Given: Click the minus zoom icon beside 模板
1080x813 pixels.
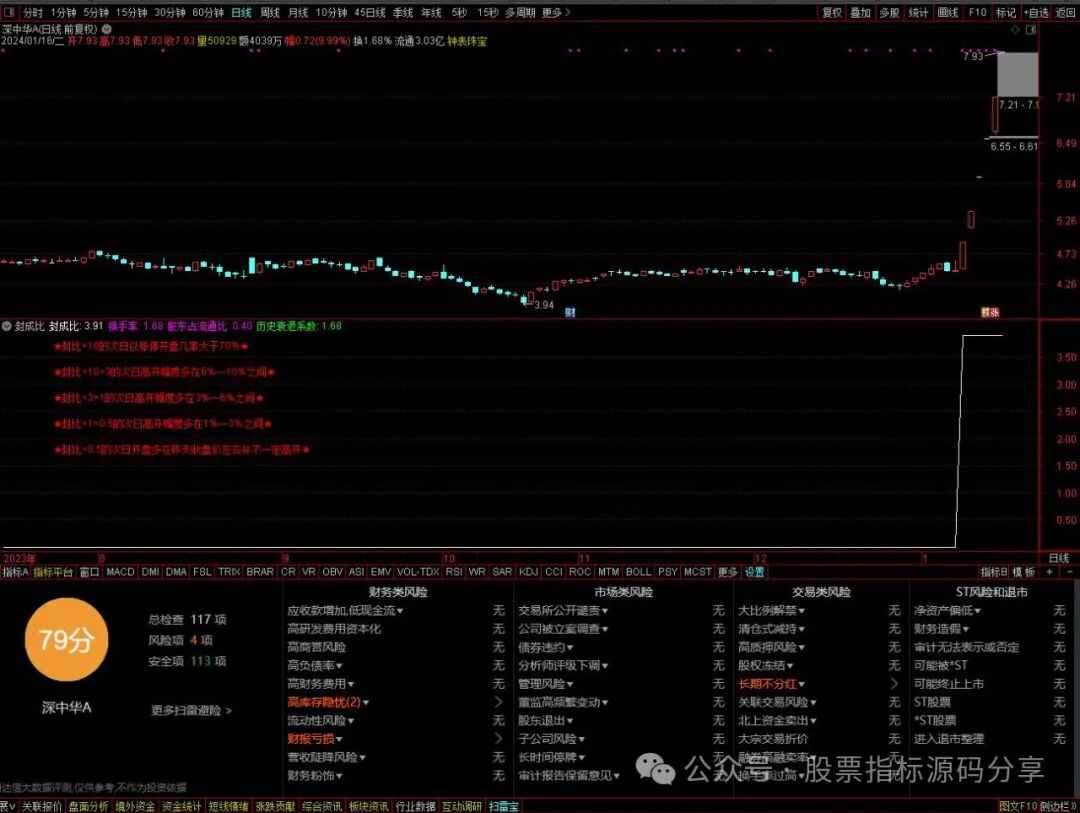Looking at the screenshot, I should [1070, 572].
